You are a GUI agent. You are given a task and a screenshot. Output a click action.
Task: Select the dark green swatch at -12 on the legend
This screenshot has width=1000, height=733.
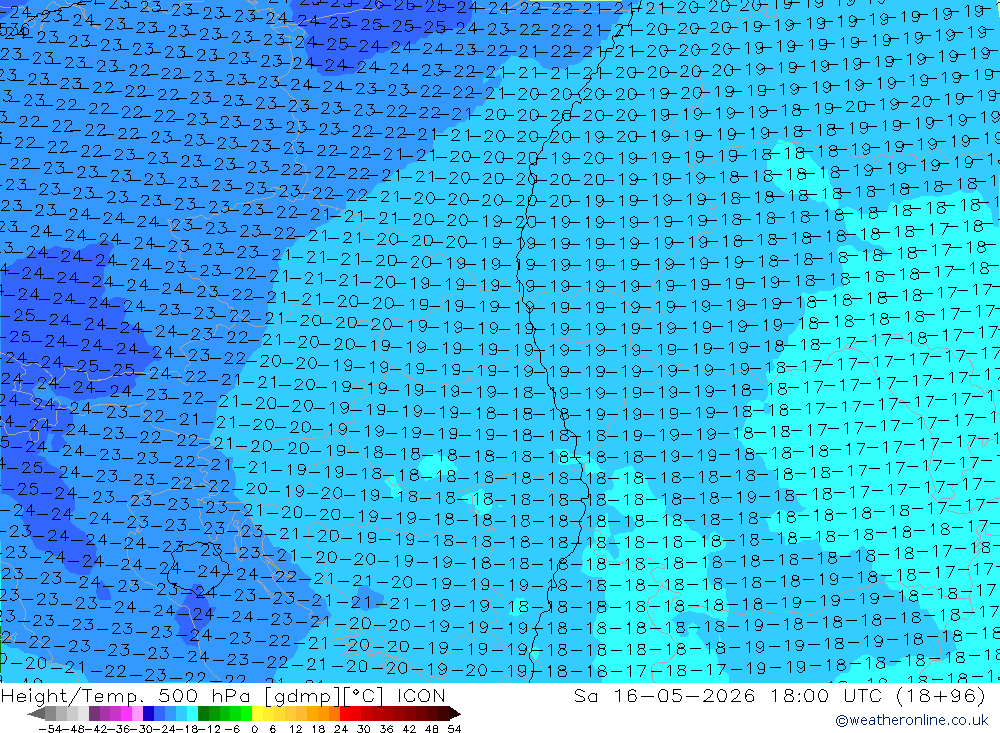[x=203, y=714]
